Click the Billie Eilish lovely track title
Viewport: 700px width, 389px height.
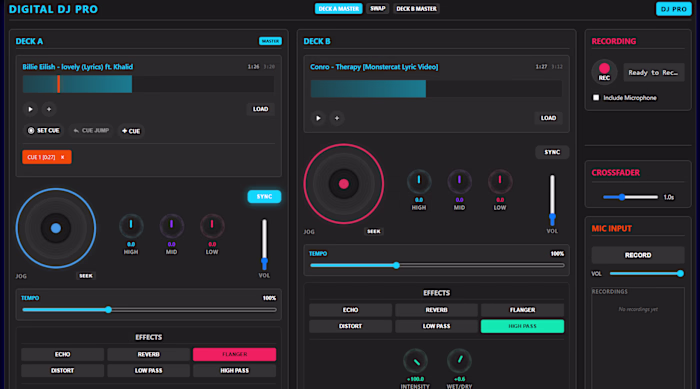click(78, 67)
